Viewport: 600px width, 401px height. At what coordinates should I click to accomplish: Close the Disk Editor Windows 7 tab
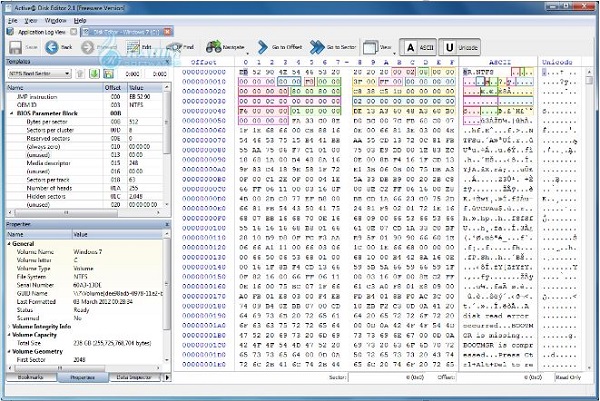[167, 32]
